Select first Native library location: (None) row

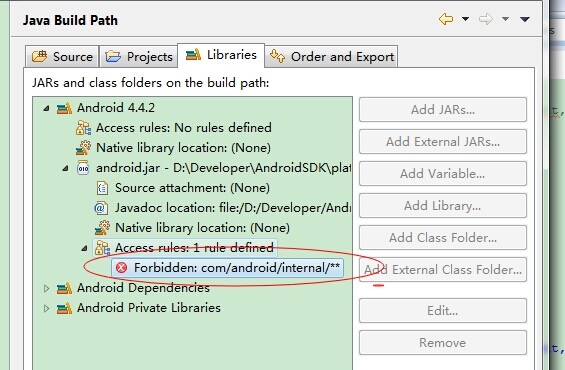(183, 148)
